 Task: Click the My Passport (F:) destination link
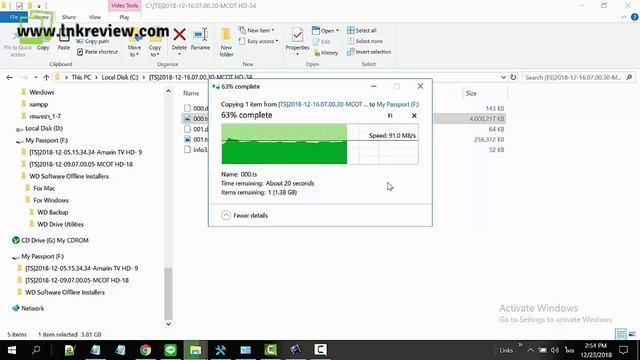[398, 104]
